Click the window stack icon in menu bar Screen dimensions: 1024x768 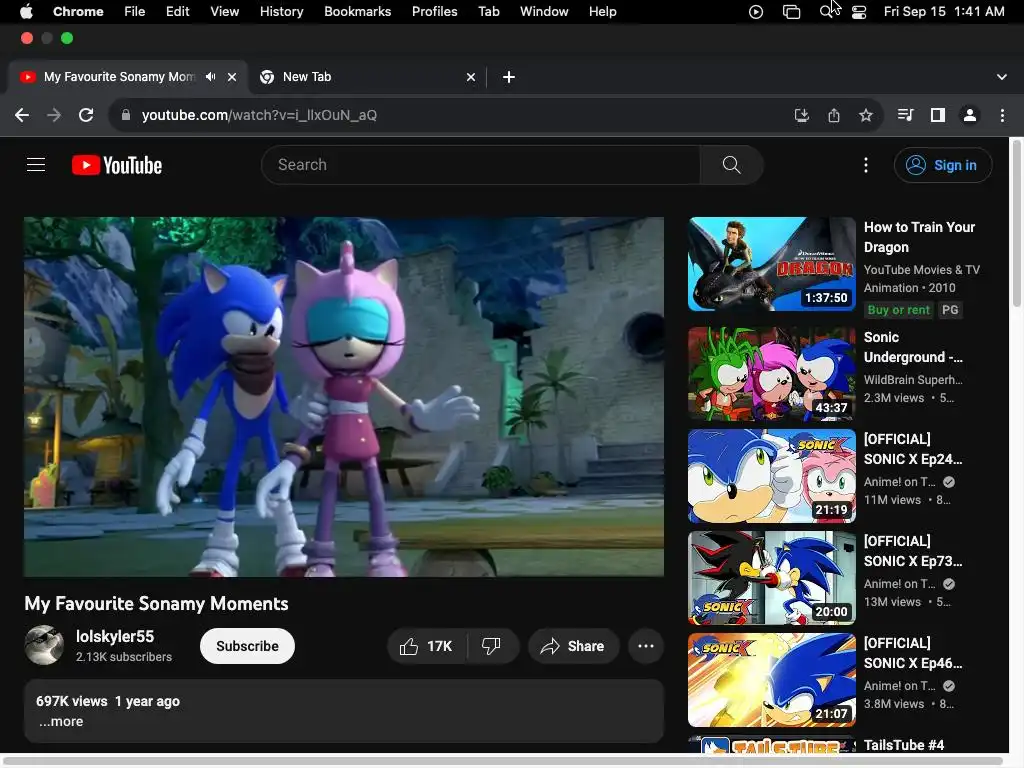coord(791,11)
